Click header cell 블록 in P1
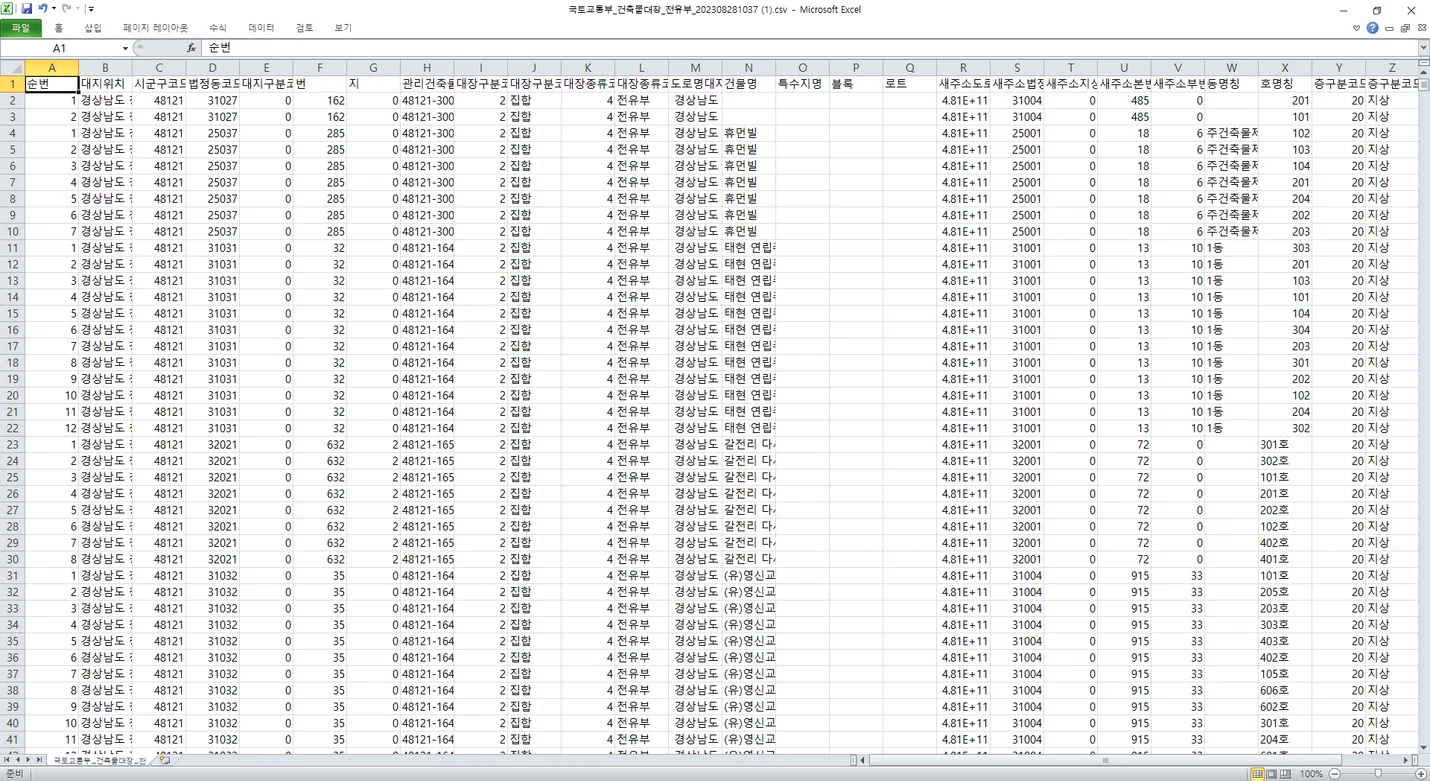This screenshot has height=781, width=1430. 856,84
